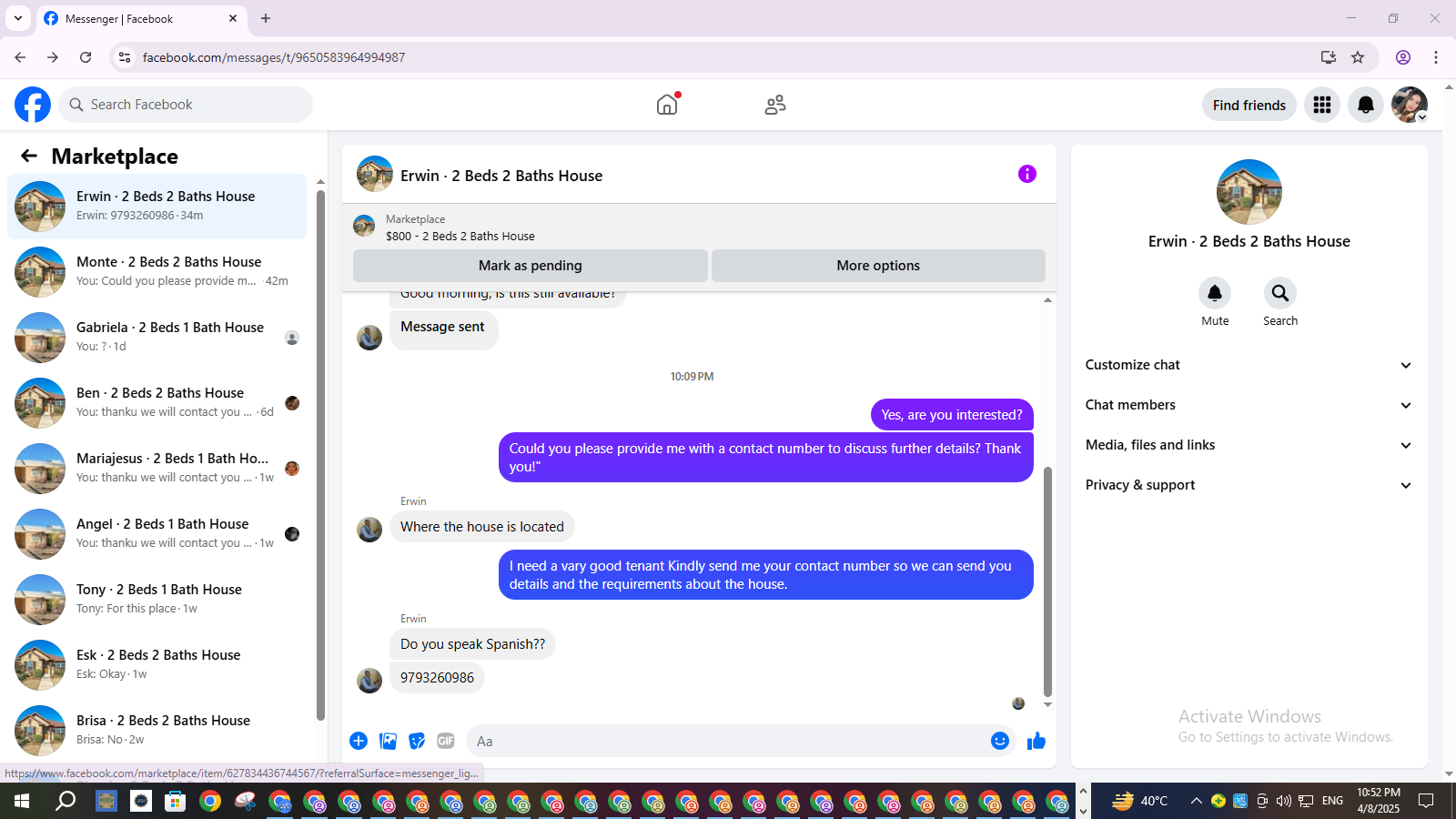The height and width of the screenshot is (819, 1456).
Task: Reload the page in browser
Action: (86, 57)
